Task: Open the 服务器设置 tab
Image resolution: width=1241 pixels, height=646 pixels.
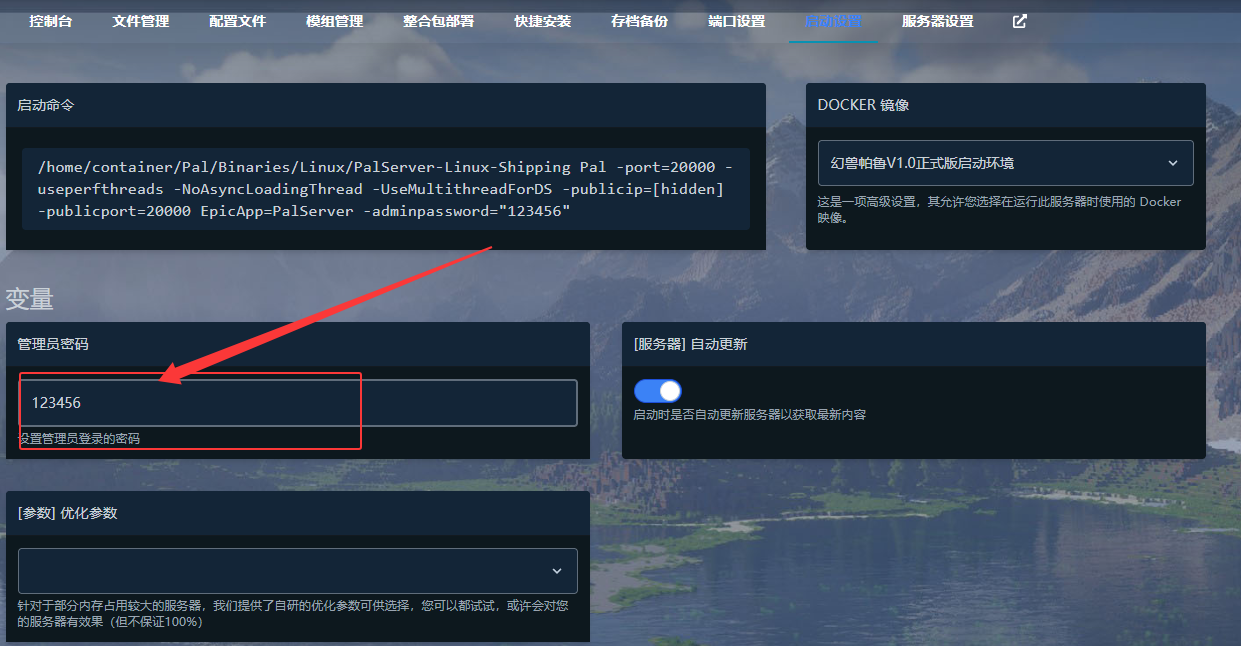Action: point(937,21)
